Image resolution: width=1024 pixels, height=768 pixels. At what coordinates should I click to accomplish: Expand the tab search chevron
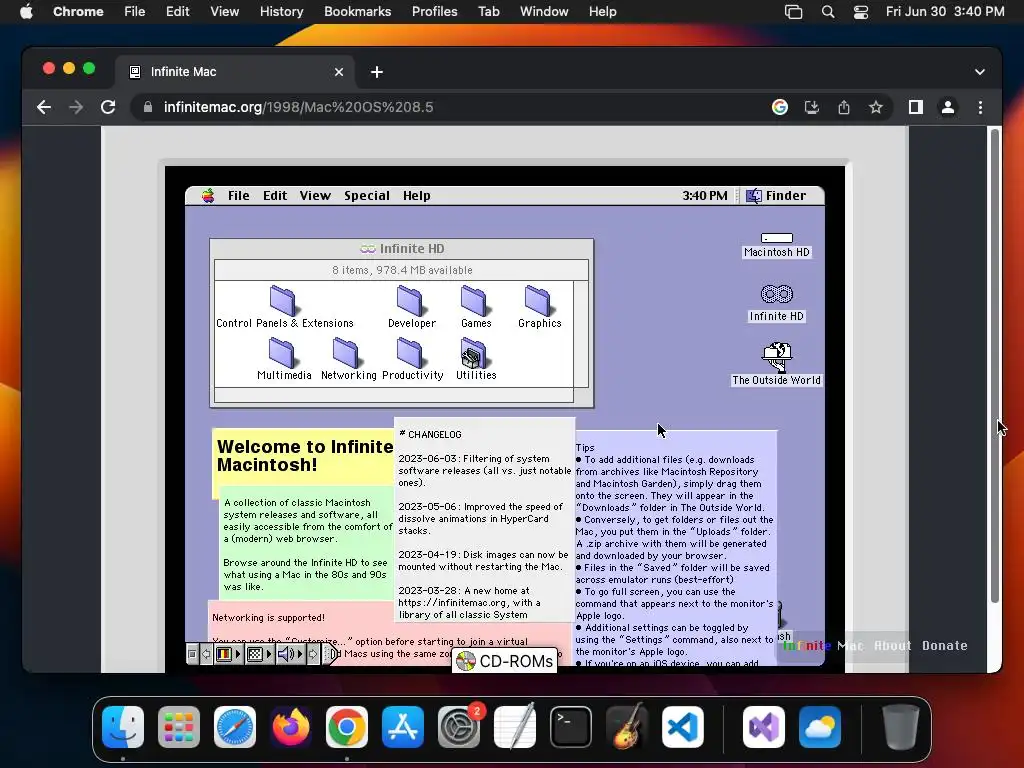coord(980,72)
